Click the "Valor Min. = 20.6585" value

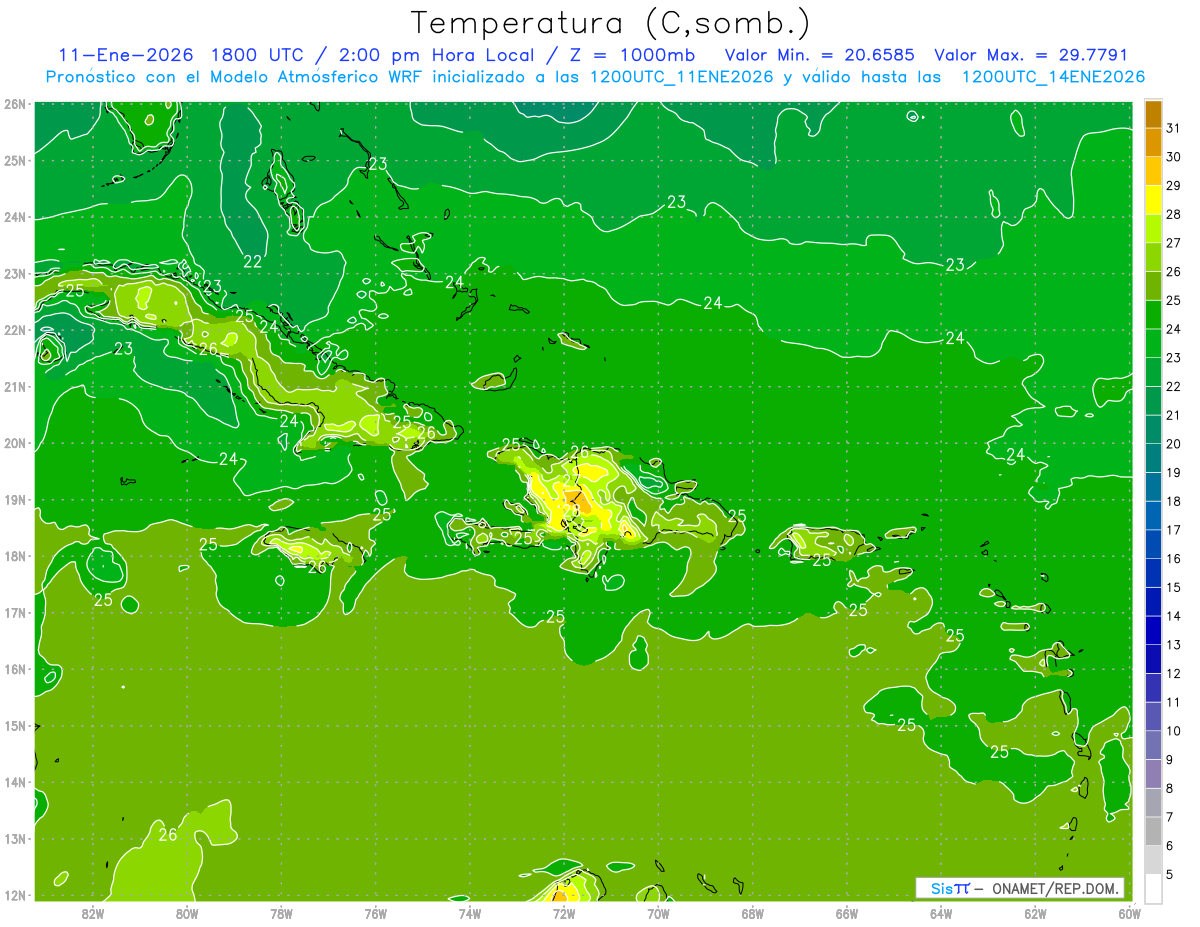tap(820, 55)
